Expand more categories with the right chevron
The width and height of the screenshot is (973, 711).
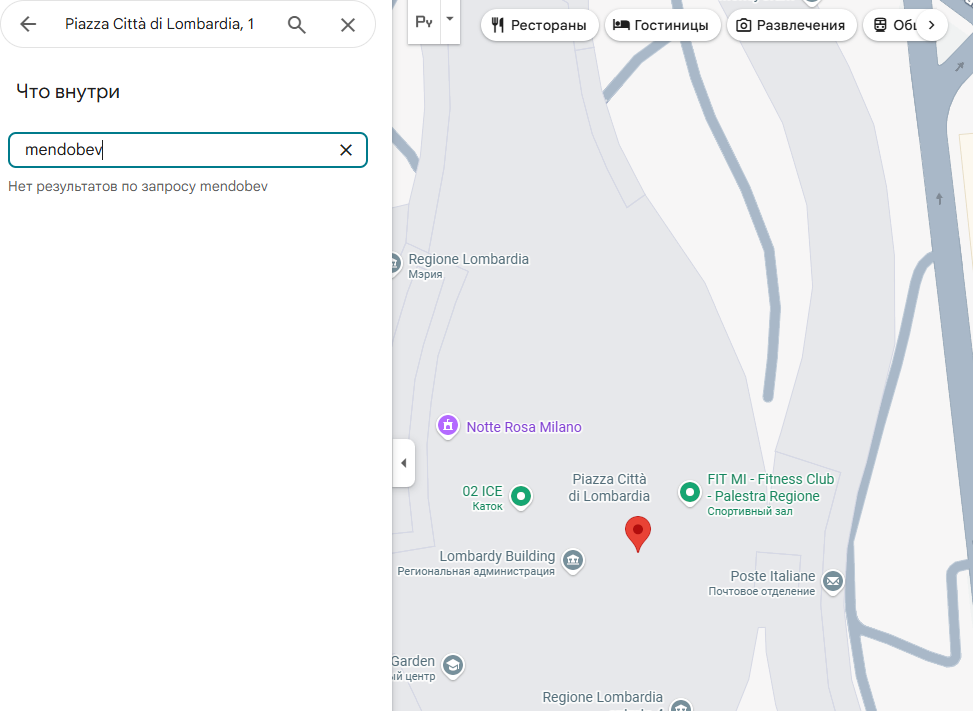931,25
